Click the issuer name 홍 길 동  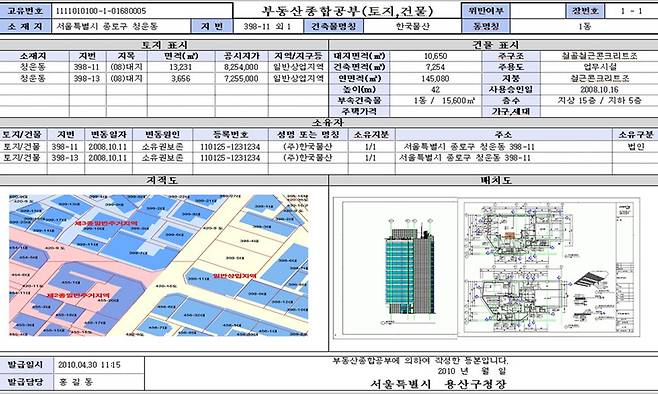pyautogui.click(x=75, y=382)
